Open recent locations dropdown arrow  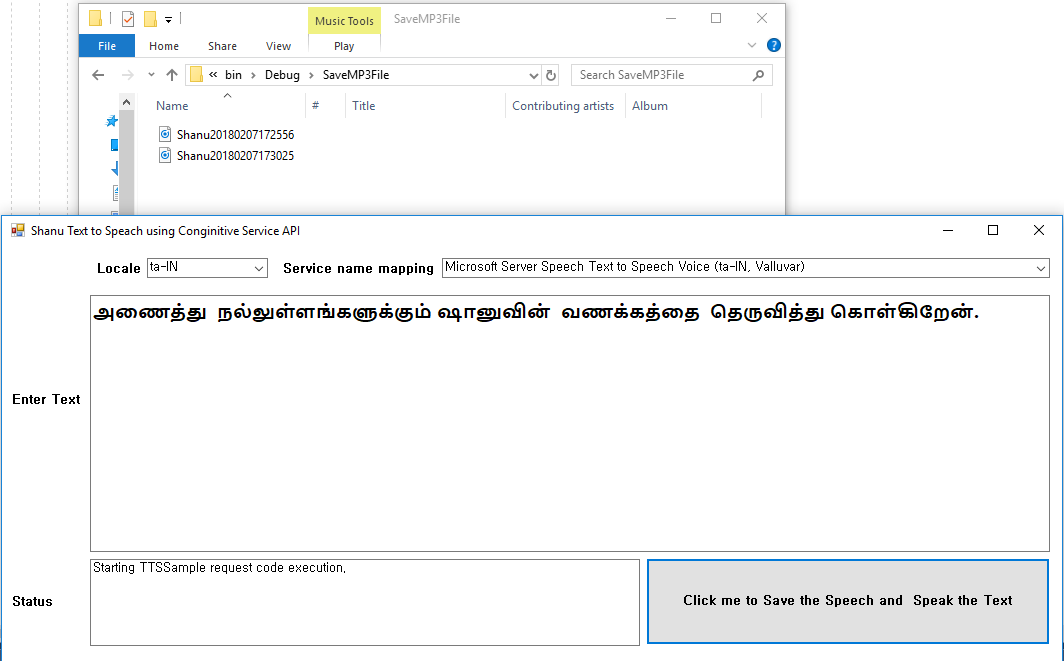(151, 75)
